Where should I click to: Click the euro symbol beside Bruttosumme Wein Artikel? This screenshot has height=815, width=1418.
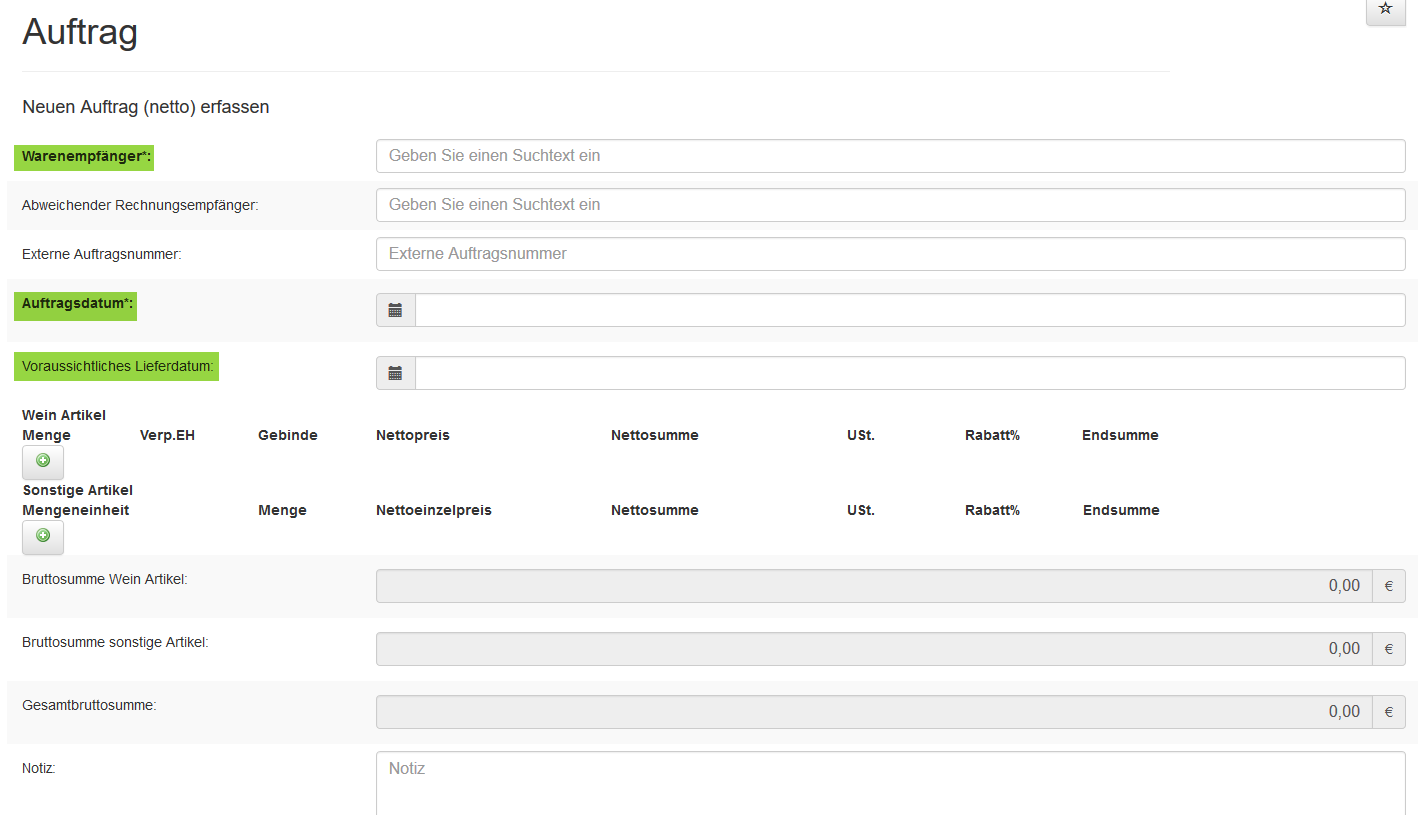point(1388,586)
